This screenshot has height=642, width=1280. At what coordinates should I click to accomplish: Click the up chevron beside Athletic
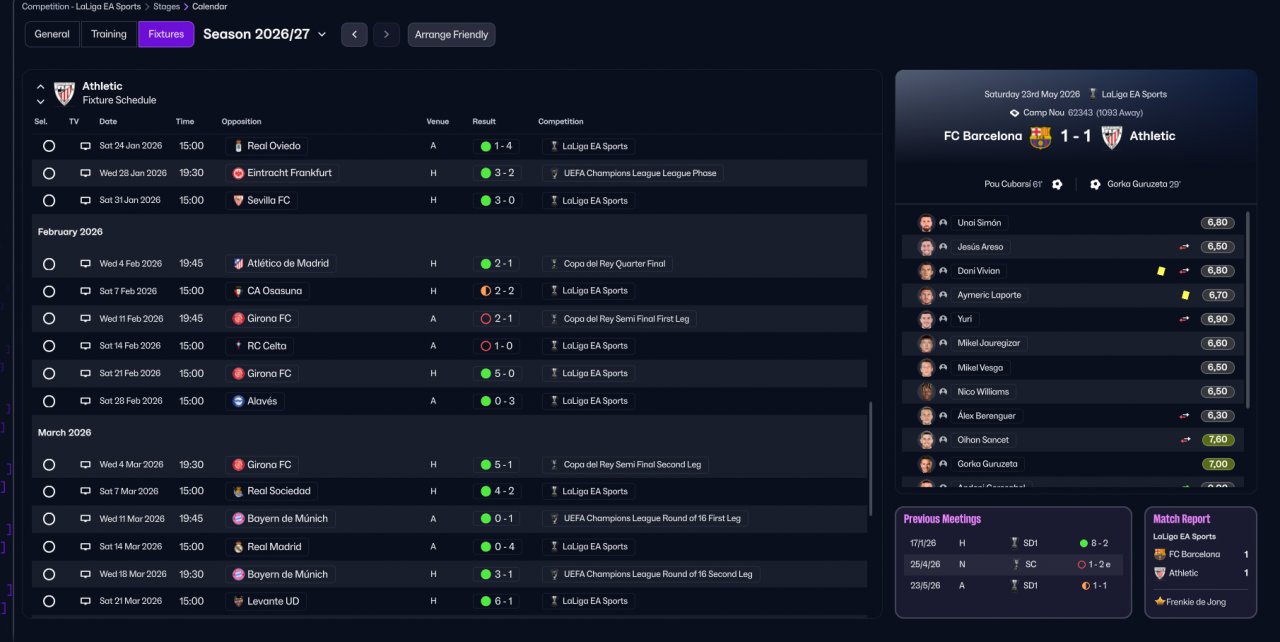(41, 87)
